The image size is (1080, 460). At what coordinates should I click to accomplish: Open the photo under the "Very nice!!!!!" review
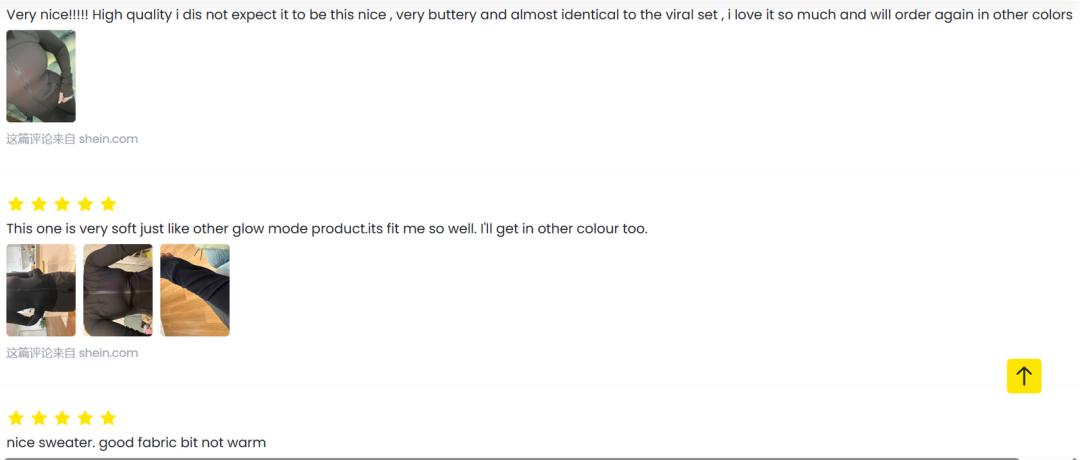coord(41,76)
